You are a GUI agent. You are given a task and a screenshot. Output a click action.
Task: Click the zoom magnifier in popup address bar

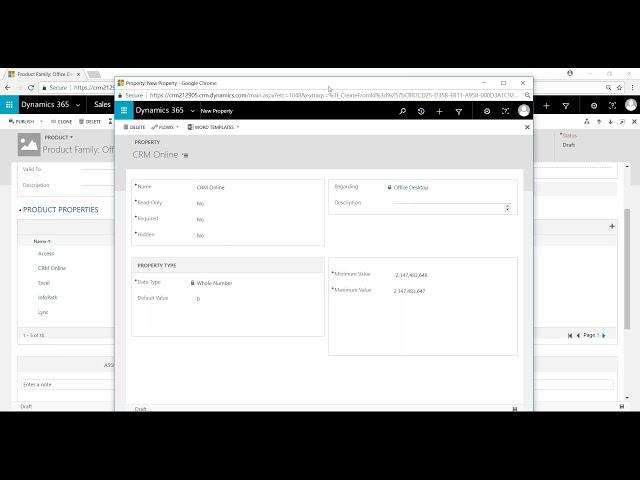(527, 95)
